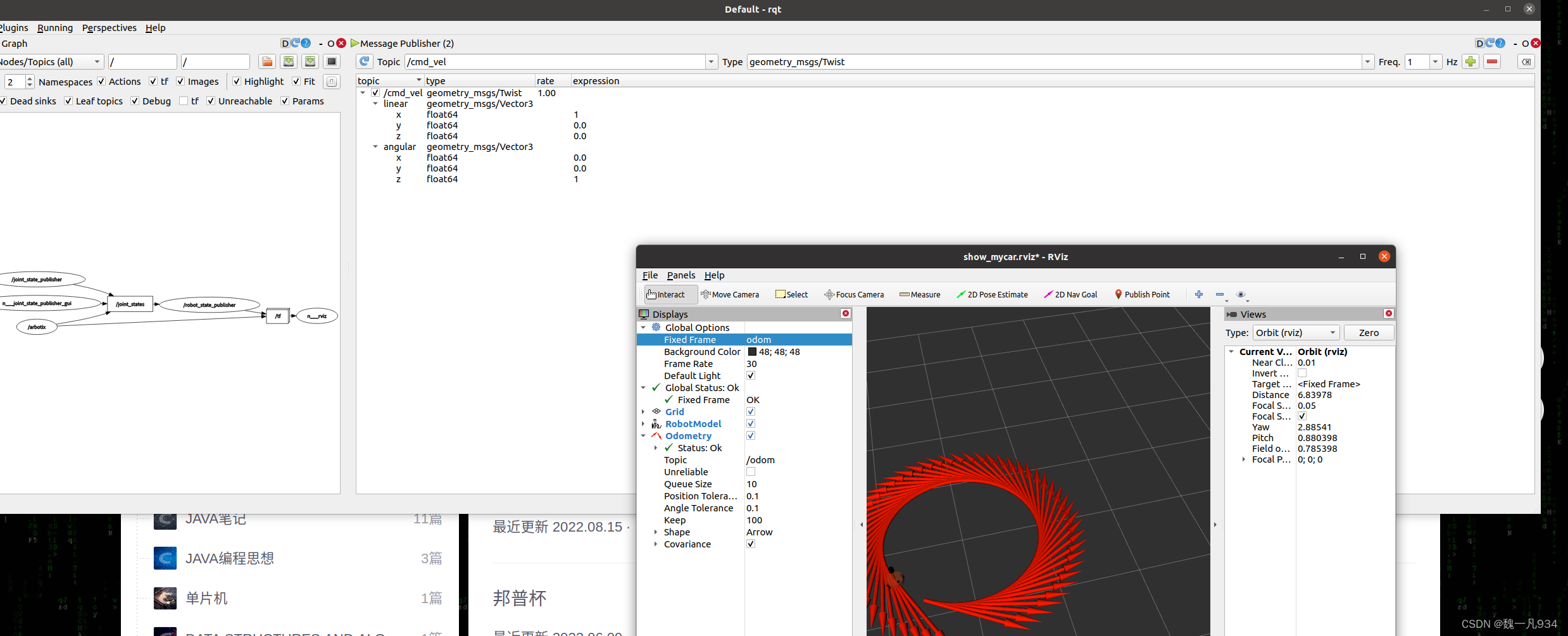Refresh topics in Message Publisher
This screenshot has height=636, width=1568.
click(365, 61)
